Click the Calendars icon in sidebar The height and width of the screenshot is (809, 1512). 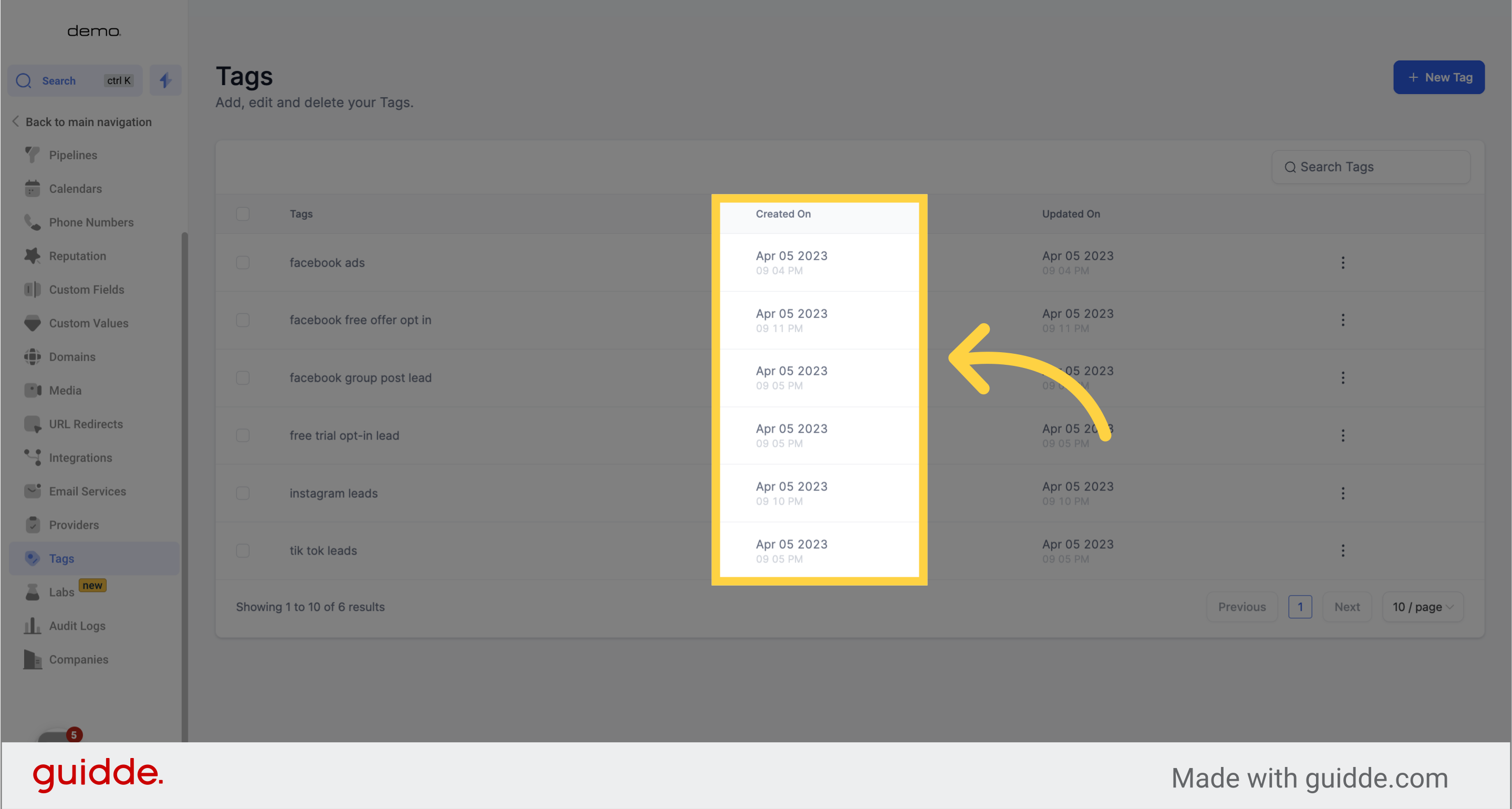click(32, 189)
